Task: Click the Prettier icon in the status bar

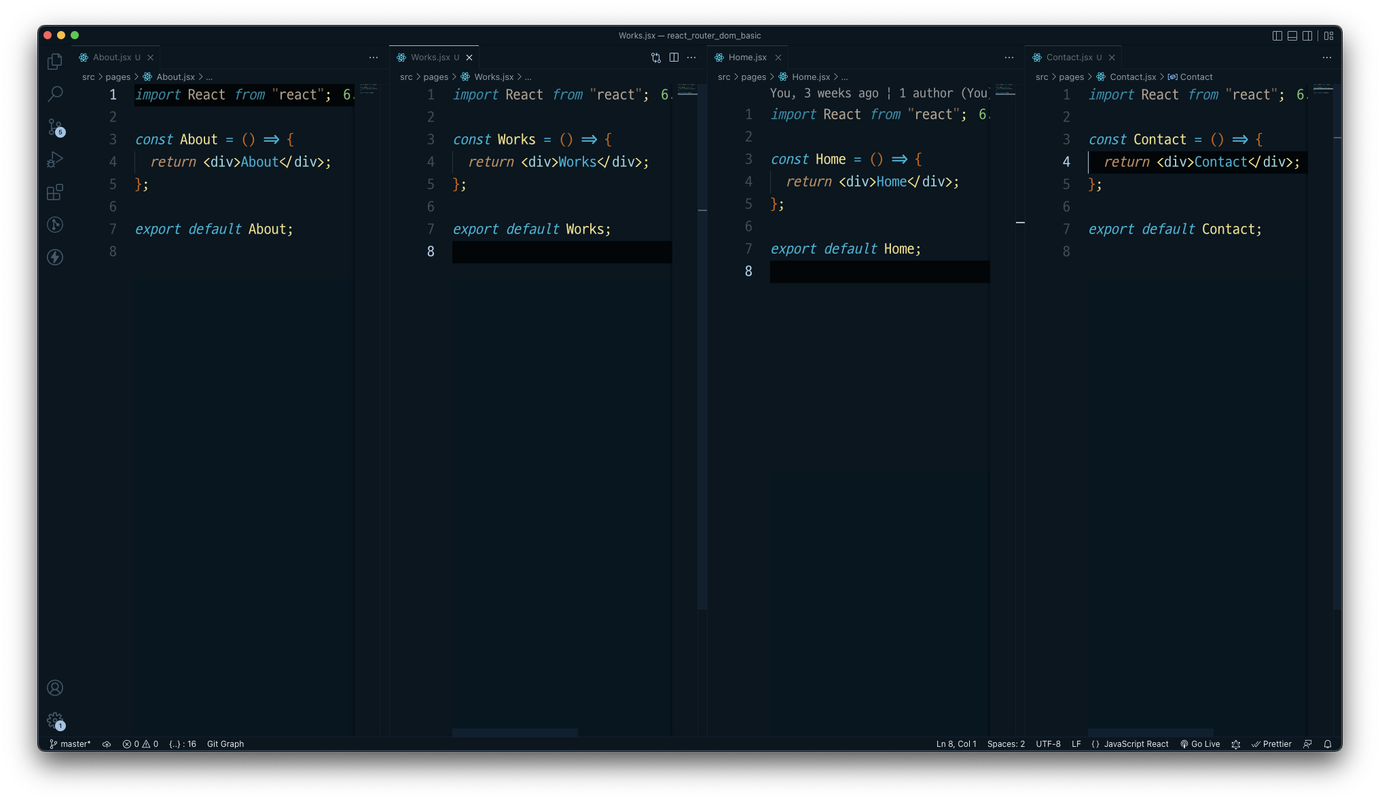Action: click(x=1271, y=743)
